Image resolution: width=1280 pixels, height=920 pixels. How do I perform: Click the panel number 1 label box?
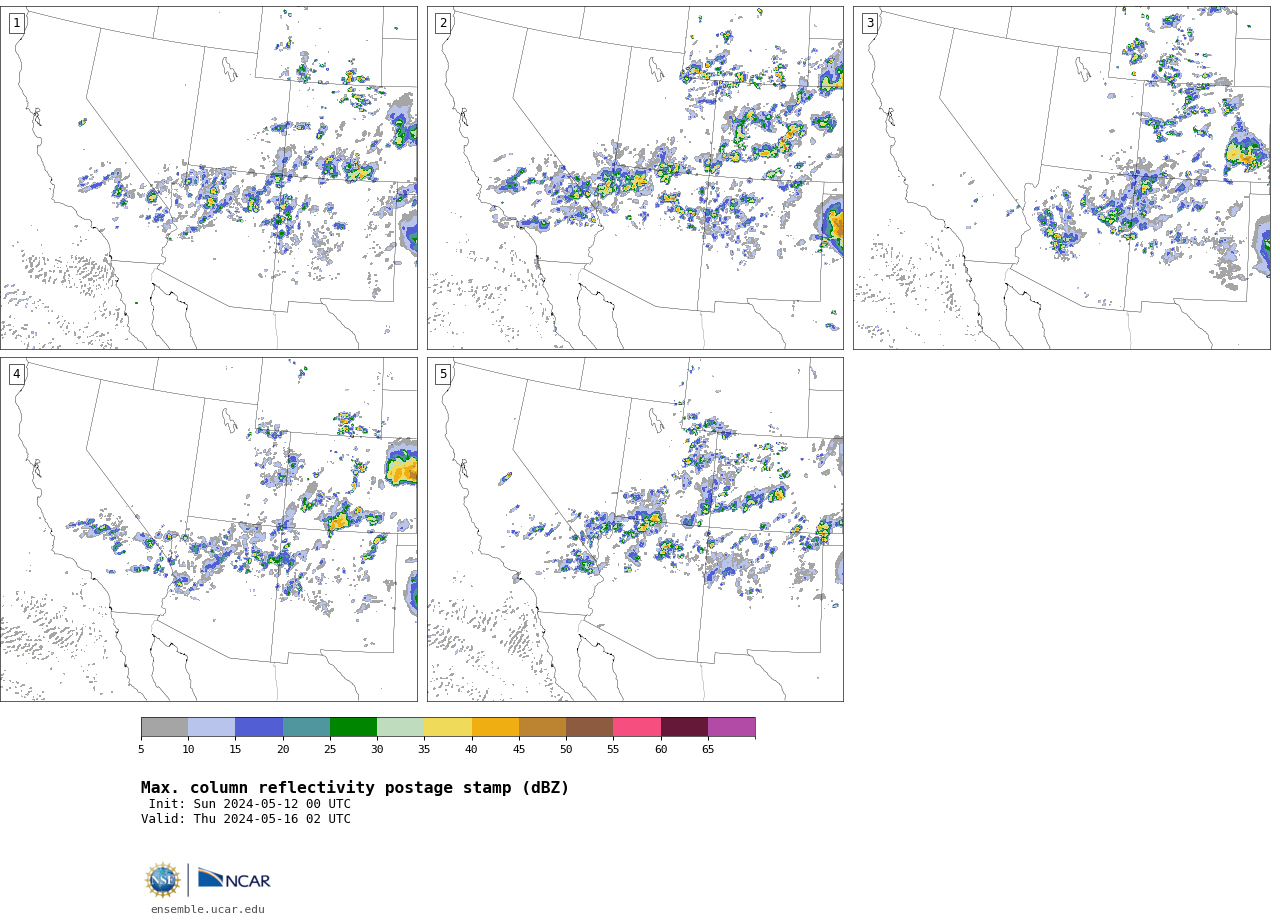pos(16,23)
